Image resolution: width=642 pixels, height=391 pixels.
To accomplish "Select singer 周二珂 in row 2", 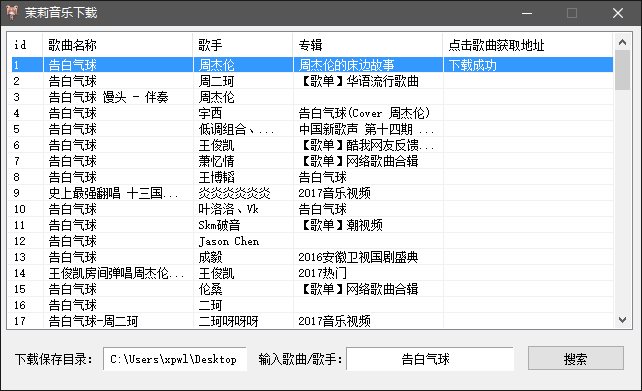I will pyautogui.click(x=217, y=81).
